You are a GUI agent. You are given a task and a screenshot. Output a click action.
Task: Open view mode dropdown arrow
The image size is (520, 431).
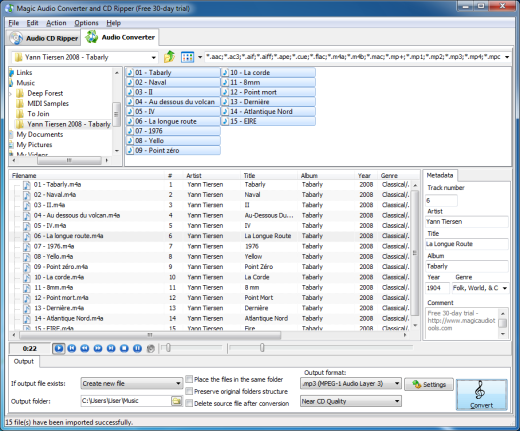(200, 57)
